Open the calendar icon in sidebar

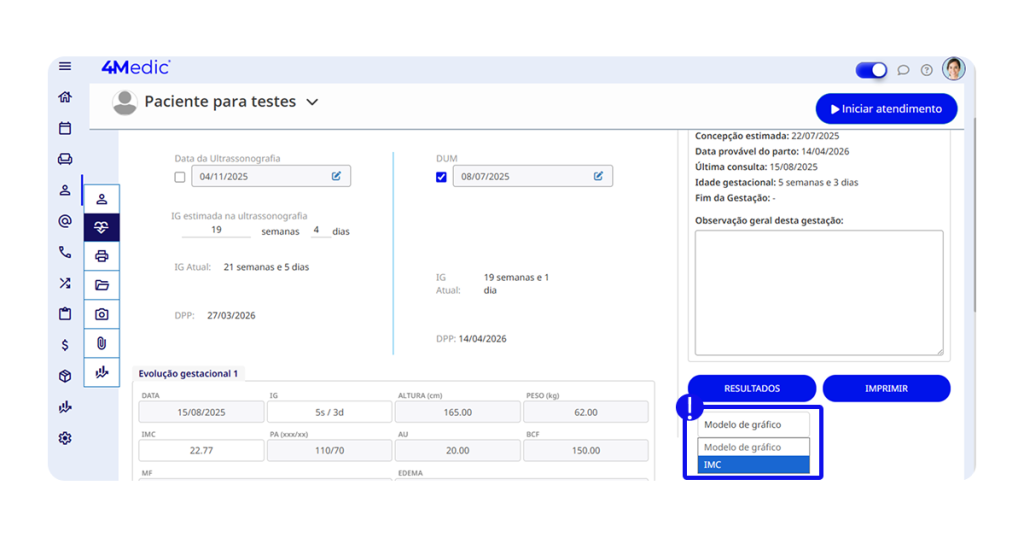[x=65, y=128]
